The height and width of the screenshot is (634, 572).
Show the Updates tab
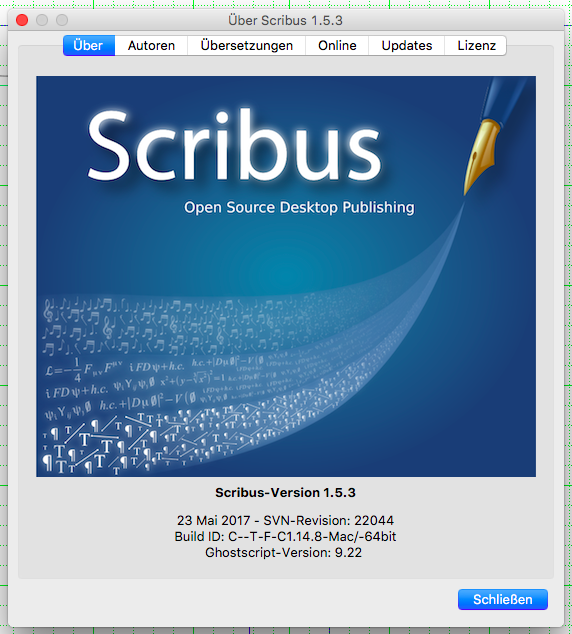coord(407,45)
